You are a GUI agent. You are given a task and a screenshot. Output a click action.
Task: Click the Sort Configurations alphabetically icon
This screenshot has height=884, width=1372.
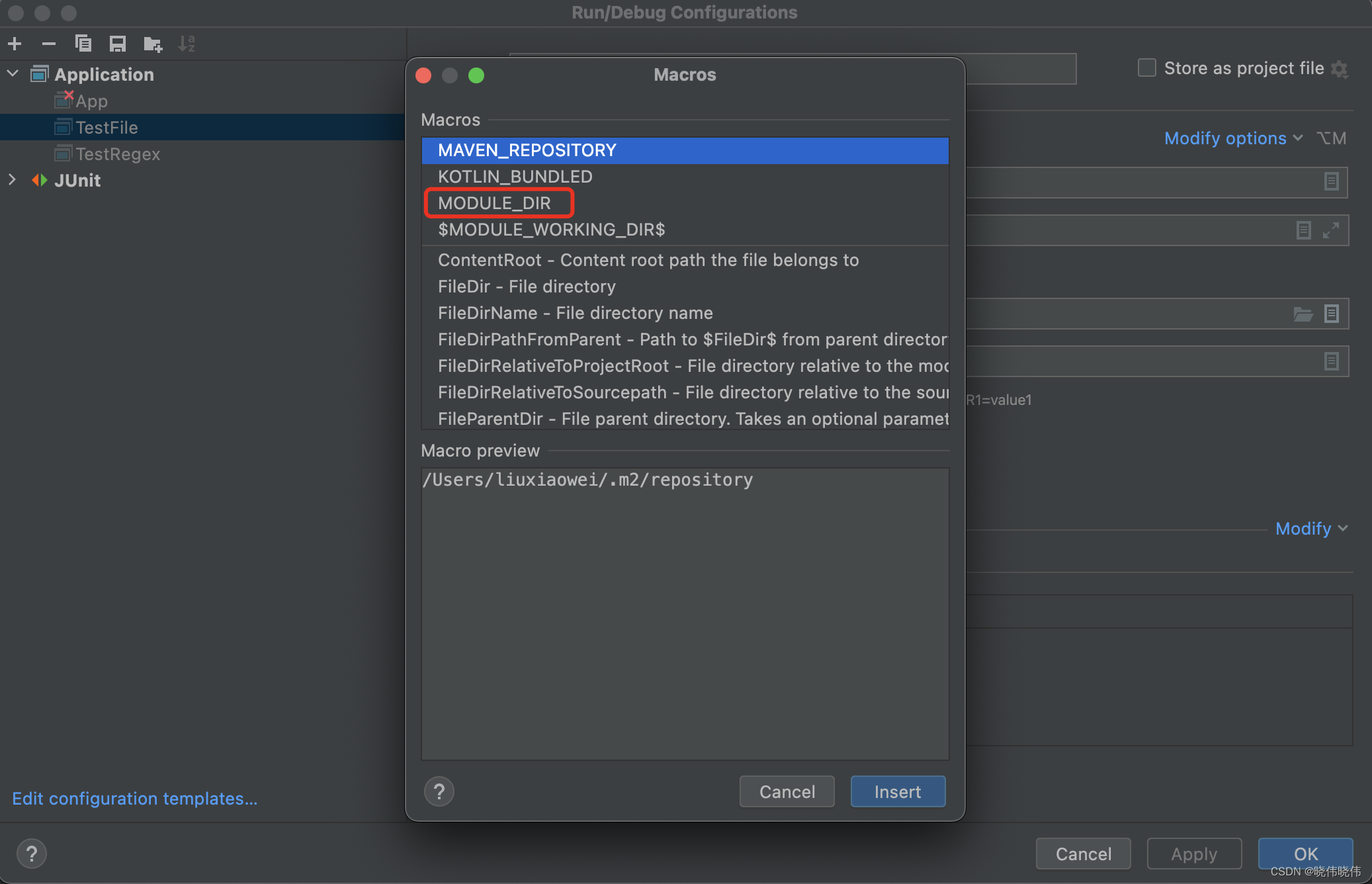(187, 44)
